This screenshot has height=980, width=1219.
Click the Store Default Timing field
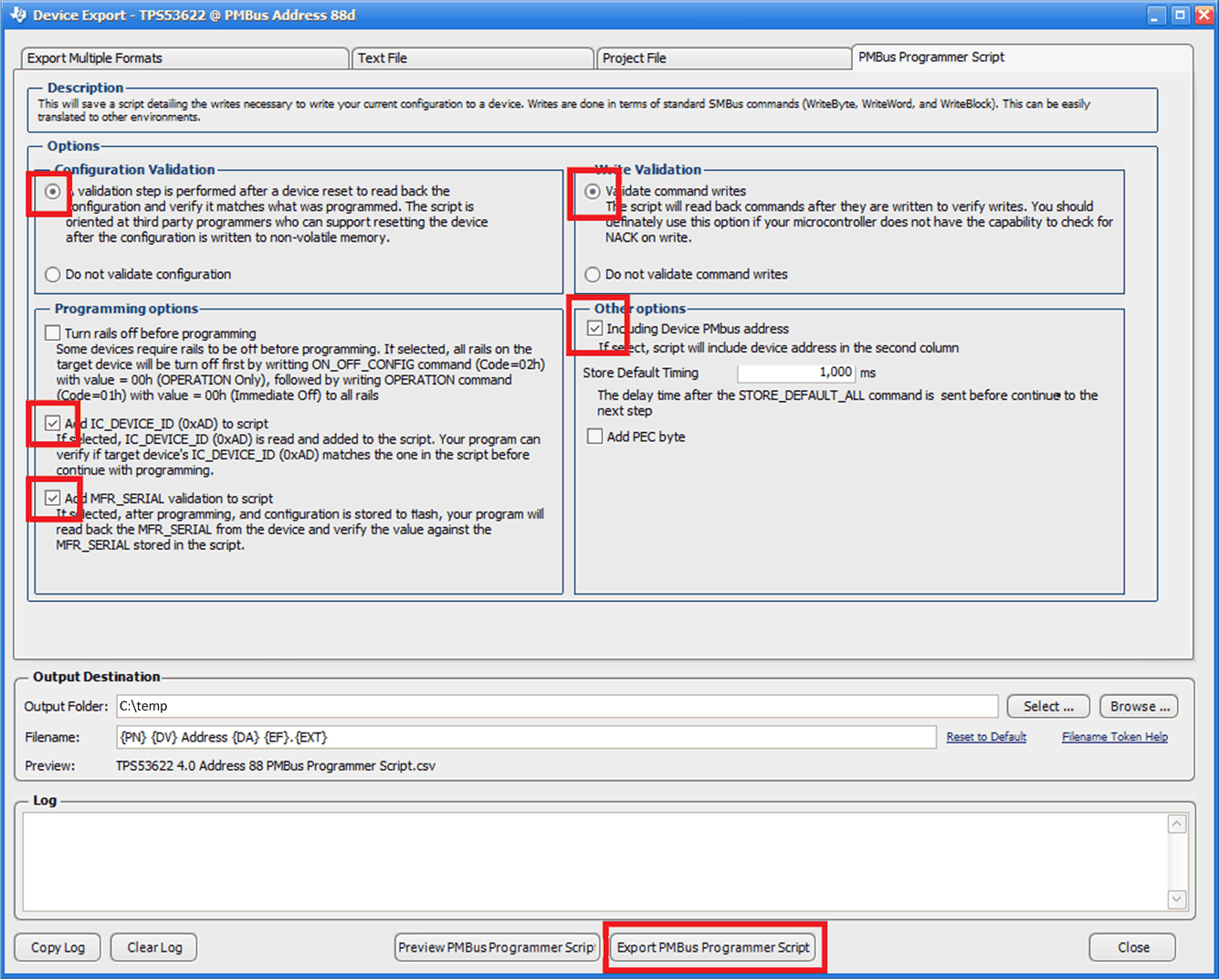(x=795, y=373)
